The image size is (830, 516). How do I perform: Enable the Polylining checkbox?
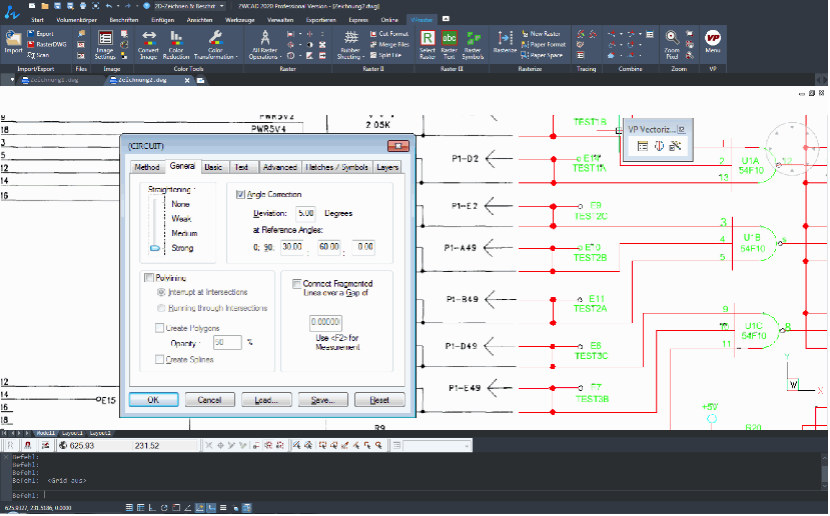pyautogui.click(x=149, y=277)
